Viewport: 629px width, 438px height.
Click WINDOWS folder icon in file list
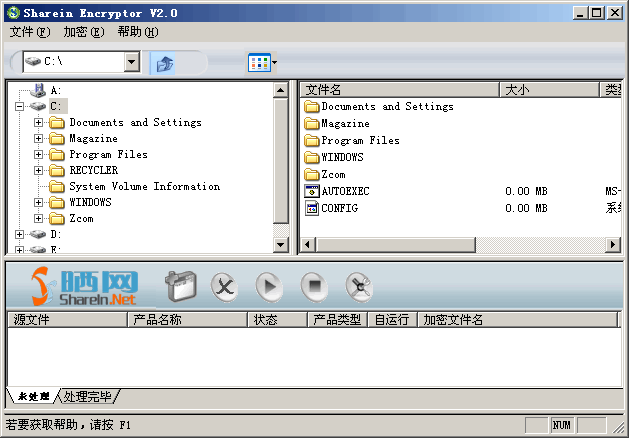point(312,157)
